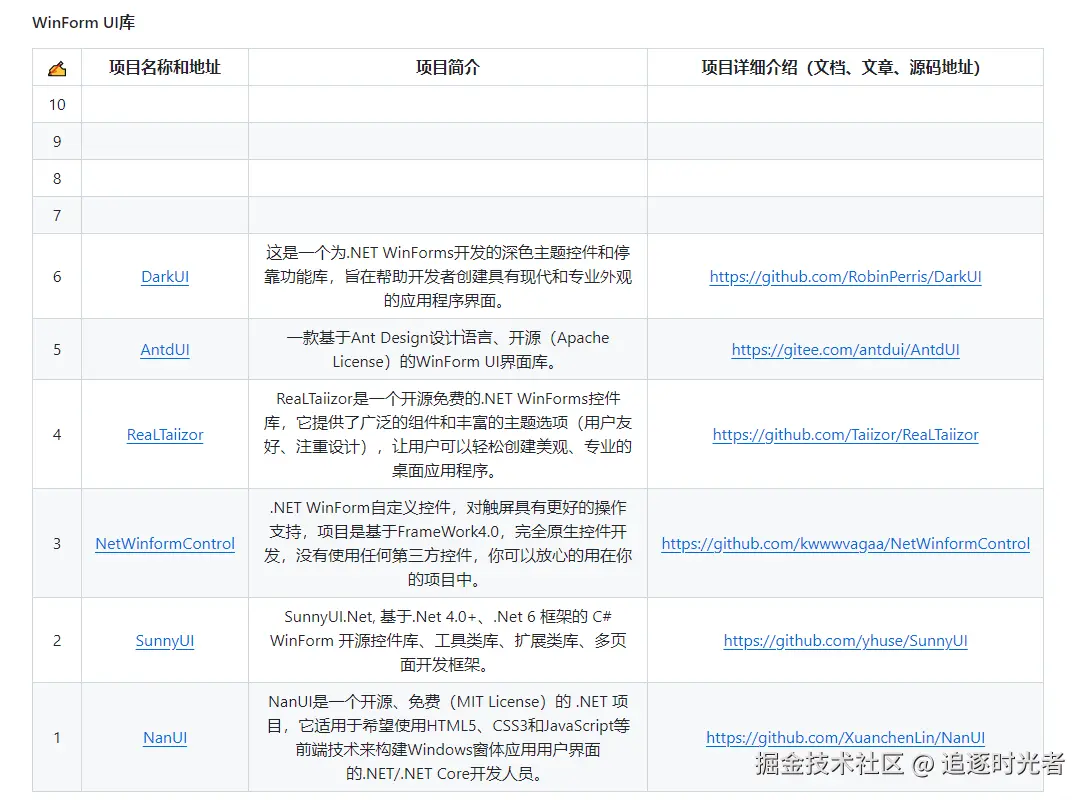Image resolution: width=1088 pixels, height=800 pixels.
Task: Visit gitee.com/antdui/AntdUI URL
Action: pos(845,350)
